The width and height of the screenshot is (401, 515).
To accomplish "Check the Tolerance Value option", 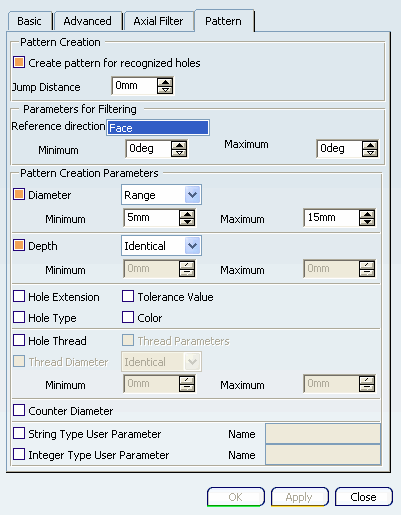I will 128,296.
